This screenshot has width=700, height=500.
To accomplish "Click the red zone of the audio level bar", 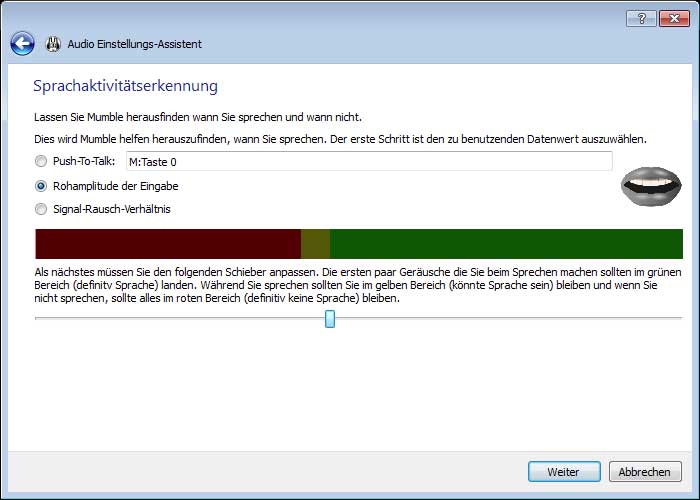I will [x=168, y=244].
